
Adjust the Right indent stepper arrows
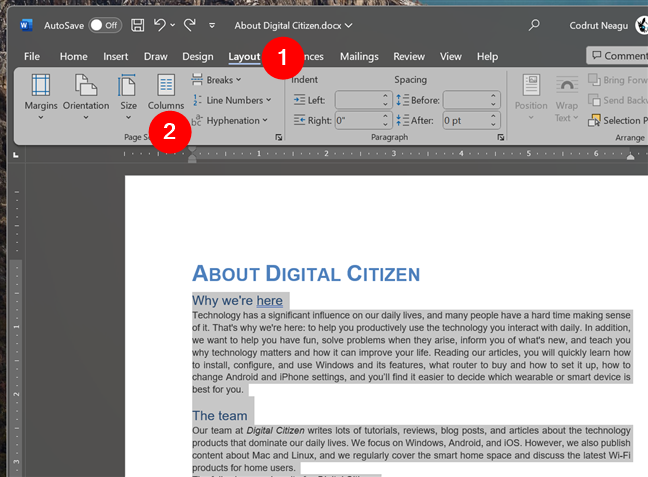coord(385,120)
